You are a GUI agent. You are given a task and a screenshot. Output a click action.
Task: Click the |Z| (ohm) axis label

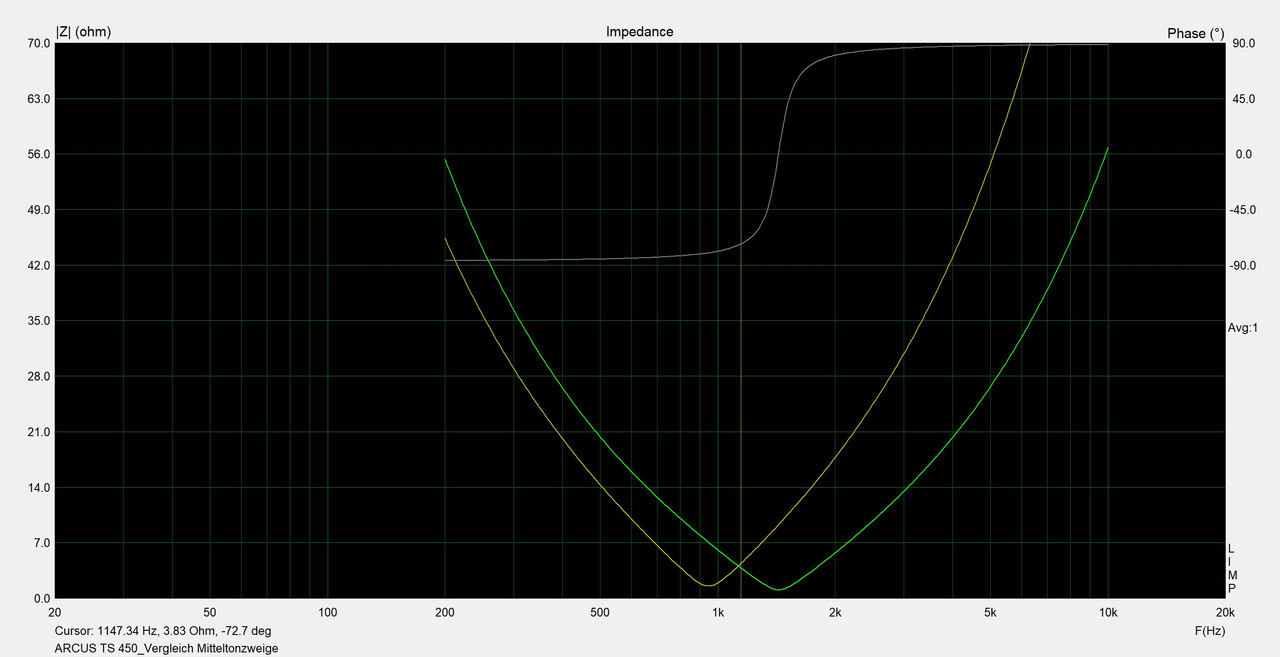(84, 32)
